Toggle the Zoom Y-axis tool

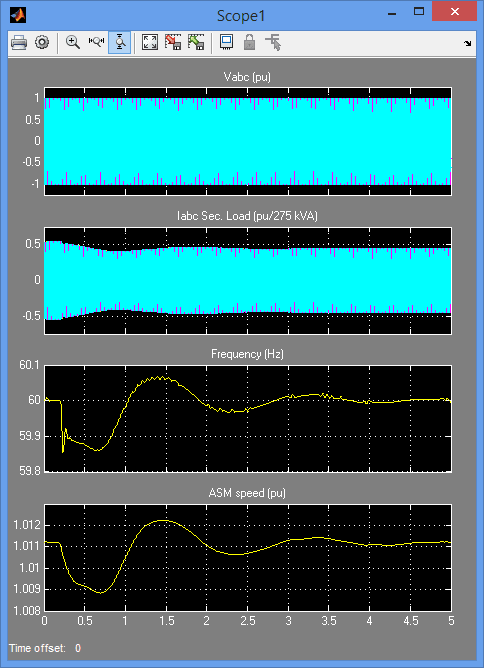pyautogui.click(x=119, y=42)
